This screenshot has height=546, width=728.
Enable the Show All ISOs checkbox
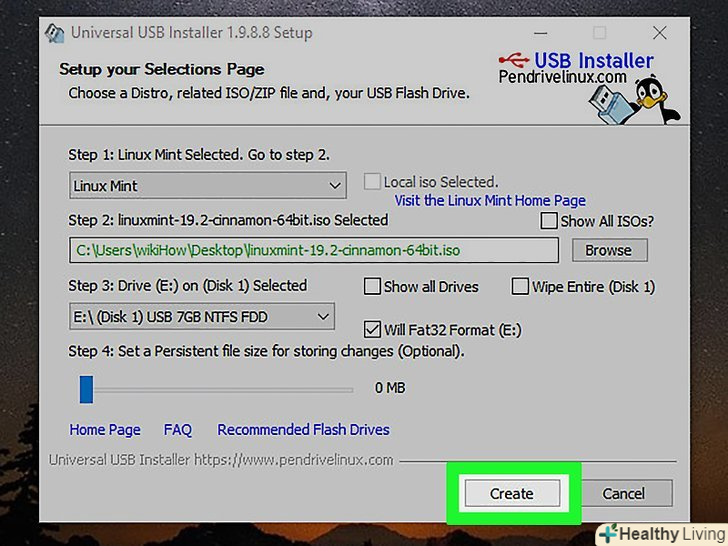549,221
